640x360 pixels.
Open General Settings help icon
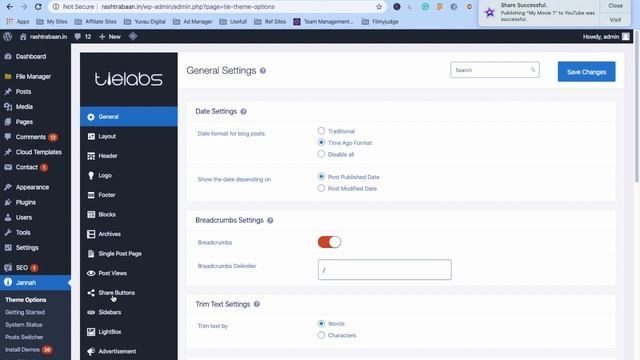point(263,71)
